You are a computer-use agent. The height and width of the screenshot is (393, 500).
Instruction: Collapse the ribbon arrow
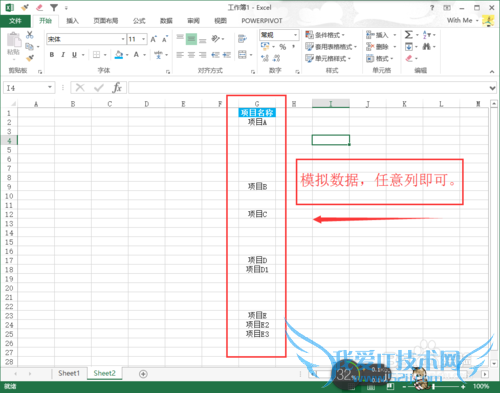(492, 71)
